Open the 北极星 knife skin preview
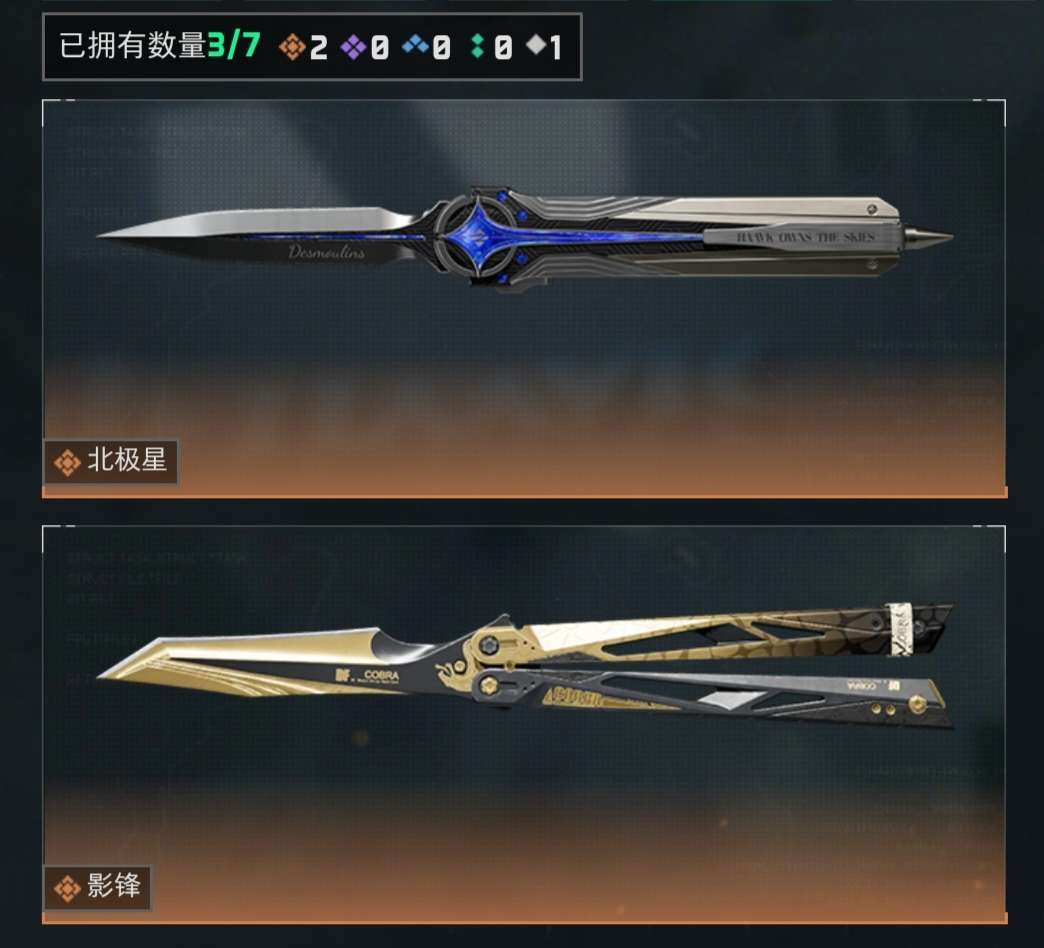1044x948 pixels. tap(524, 298)
